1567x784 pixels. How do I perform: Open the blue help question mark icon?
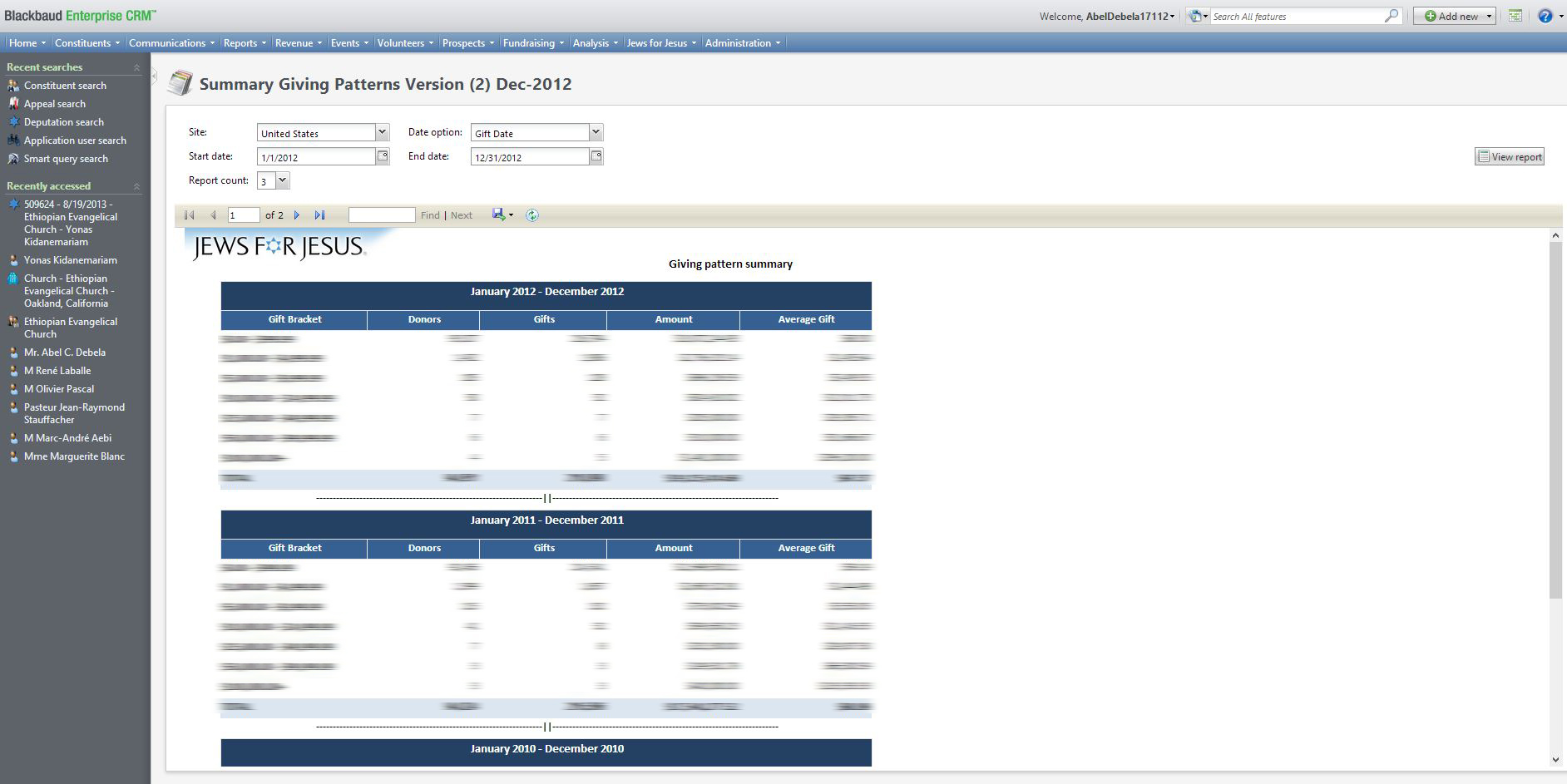[x=1545, y=16]
